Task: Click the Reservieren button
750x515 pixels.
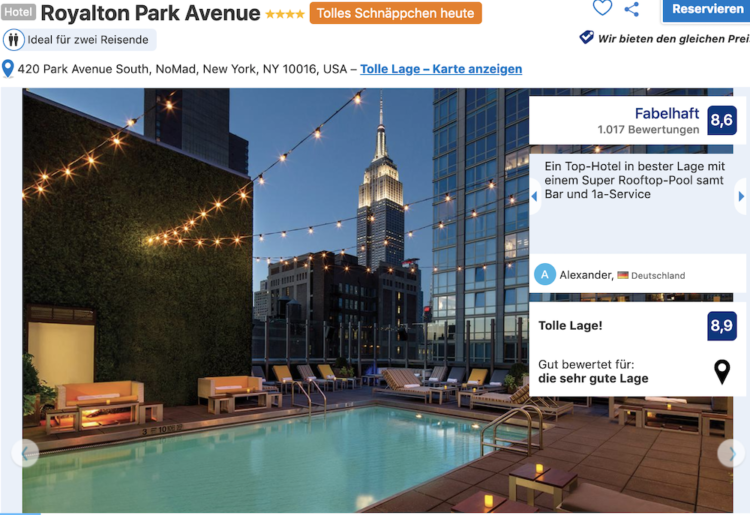Action: [x=707, y=10]
